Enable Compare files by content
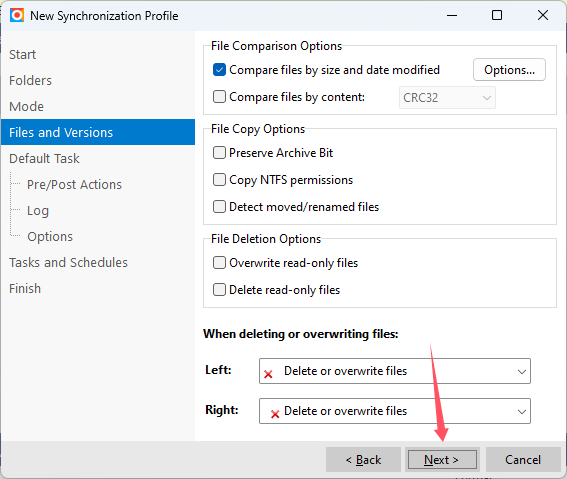The image size is (567, 479). tap(219, 97)
